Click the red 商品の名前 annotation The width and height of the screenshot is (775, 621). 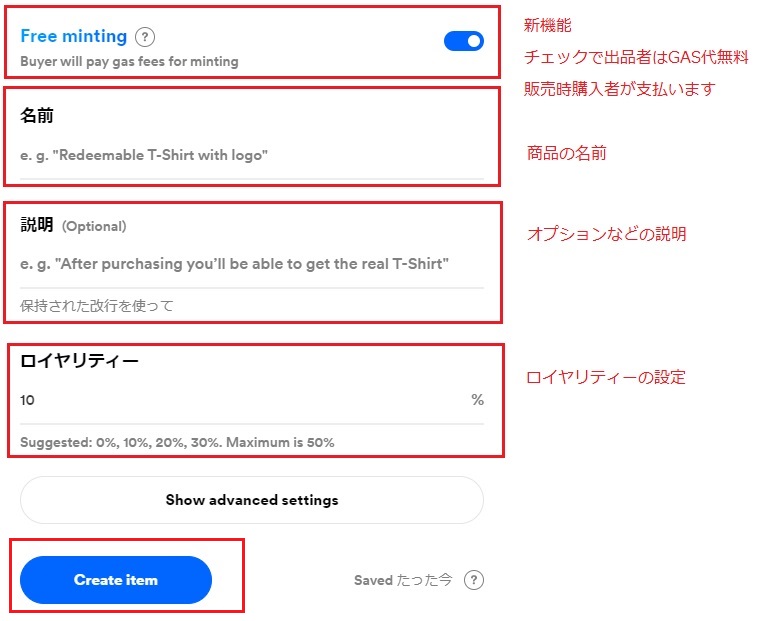[566, 153]
